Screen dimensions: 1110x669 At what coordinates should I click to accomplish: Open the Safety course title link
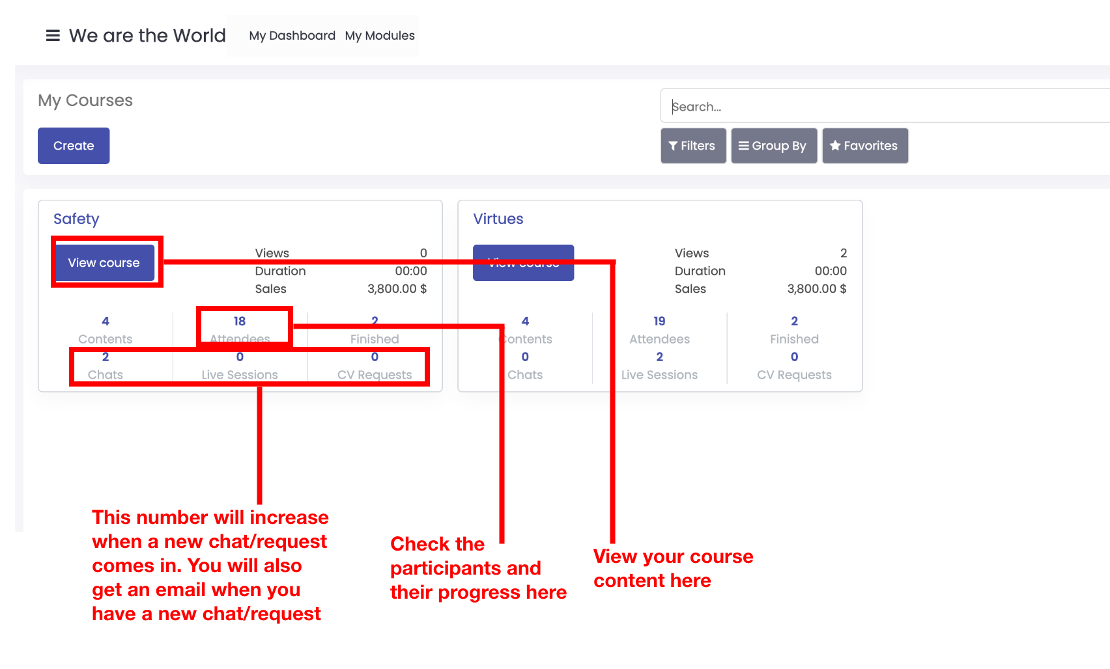coord(76,219)
